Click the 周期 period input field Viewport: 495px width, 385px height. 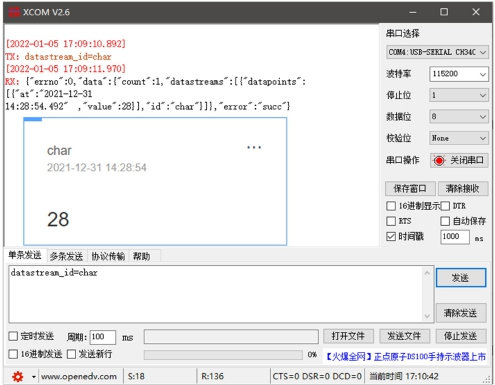coord(103,337)
